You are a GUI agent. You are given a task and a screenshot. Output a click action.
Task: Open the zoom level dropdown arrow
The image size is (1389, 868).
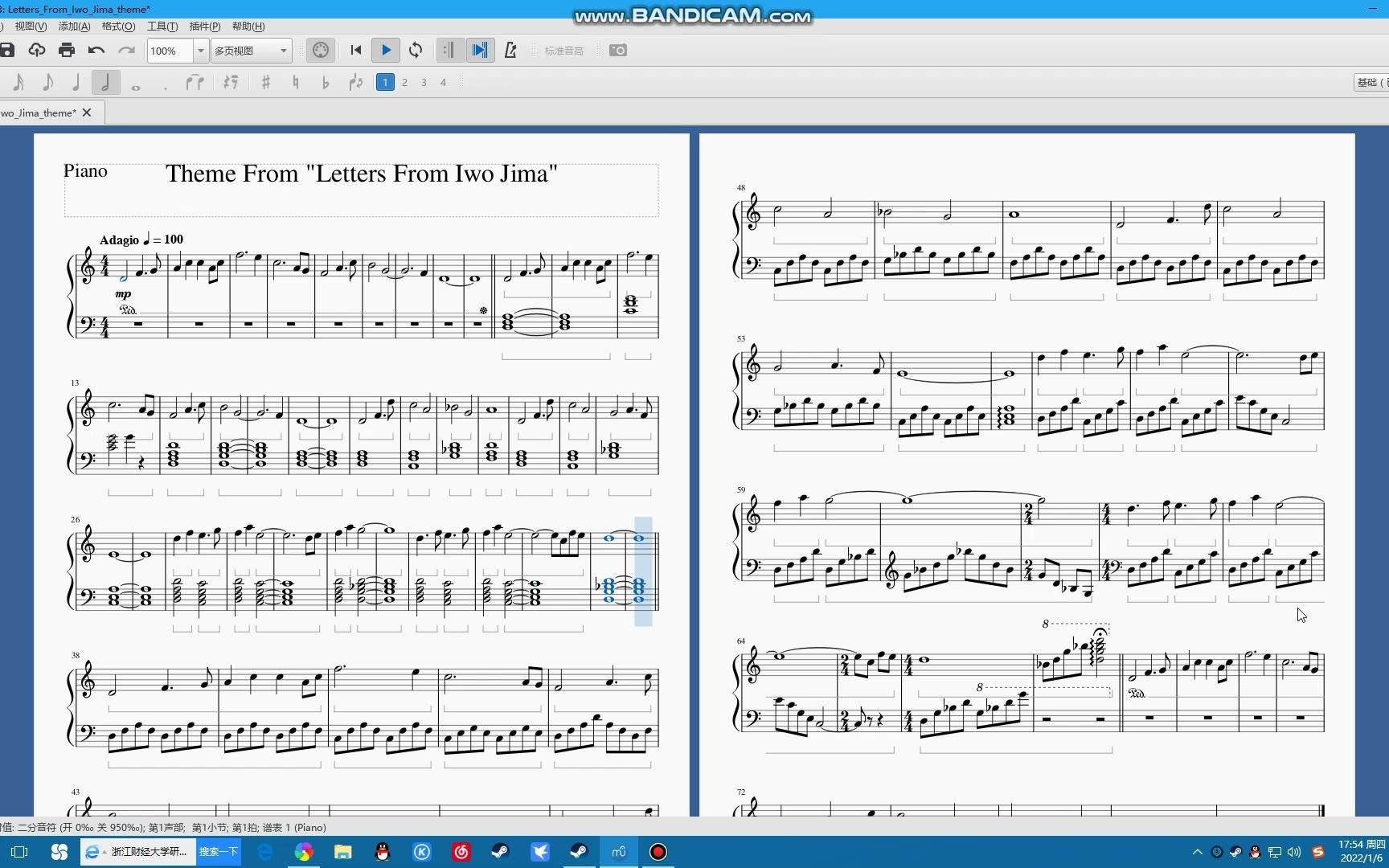200,51
